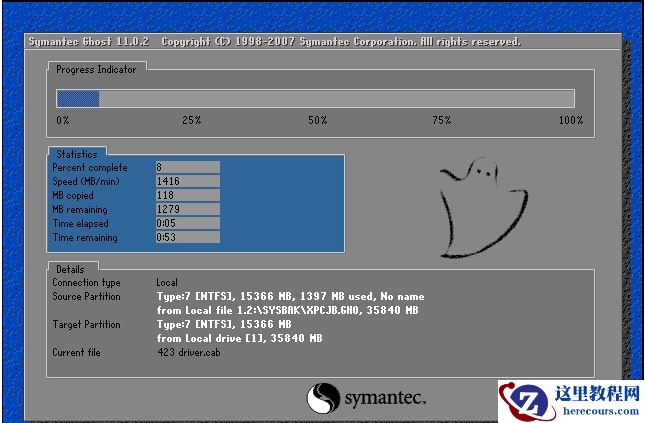Click the target Type:7 [NTFS], 15366 MB line

[x=224, y=324]
